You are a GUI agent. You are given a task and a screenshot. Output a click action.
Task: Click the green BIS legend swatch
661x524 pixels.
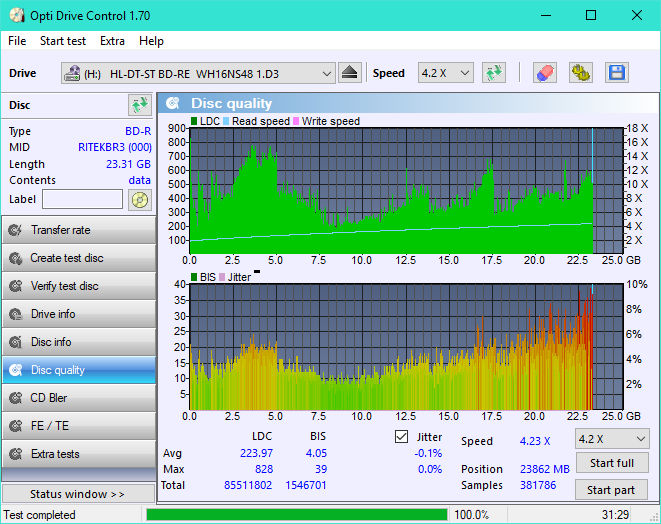click(194, 277)
